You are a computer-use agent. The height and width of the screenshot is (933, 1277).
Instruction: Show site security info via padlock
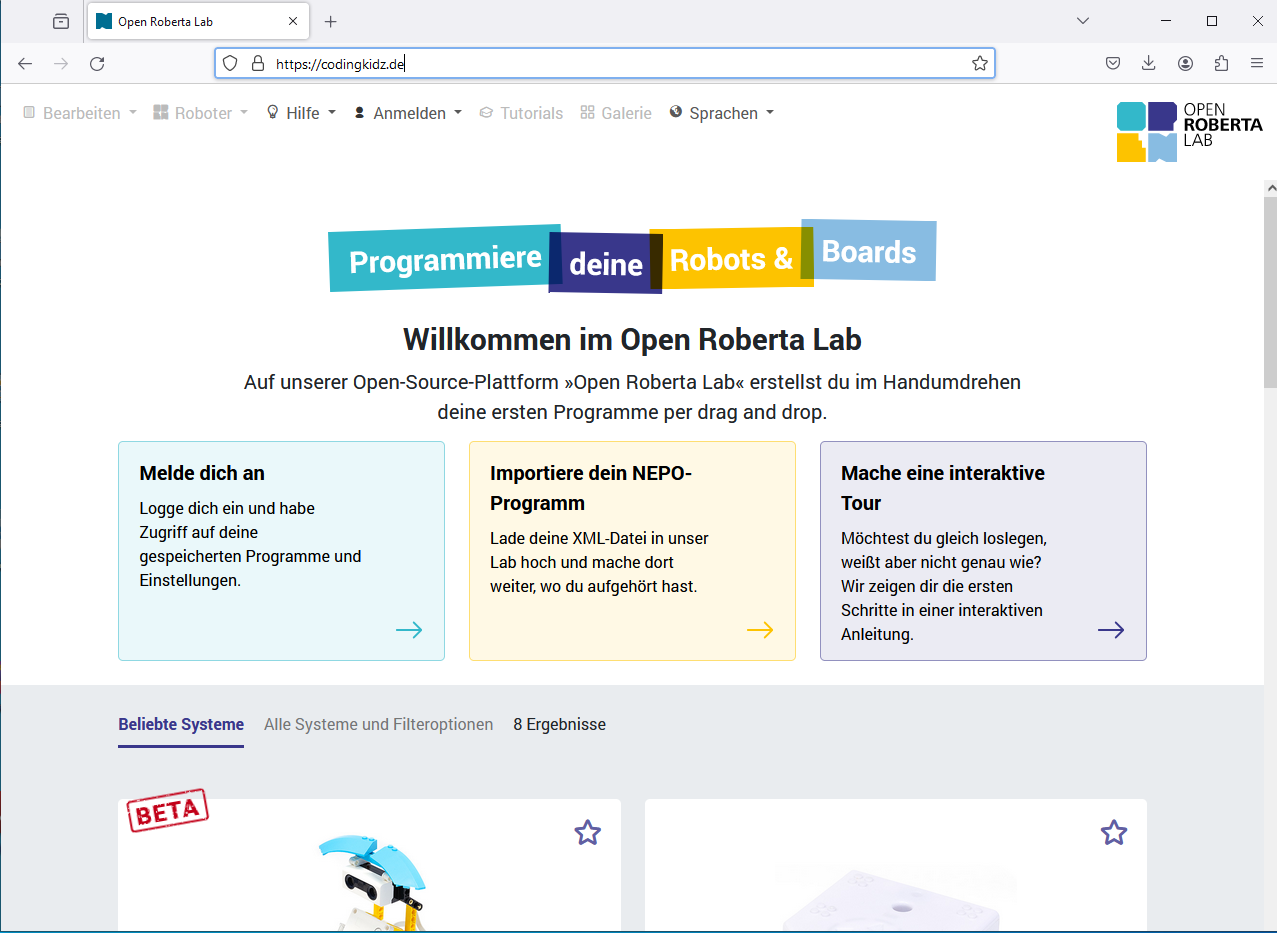[x=256, y=63]
